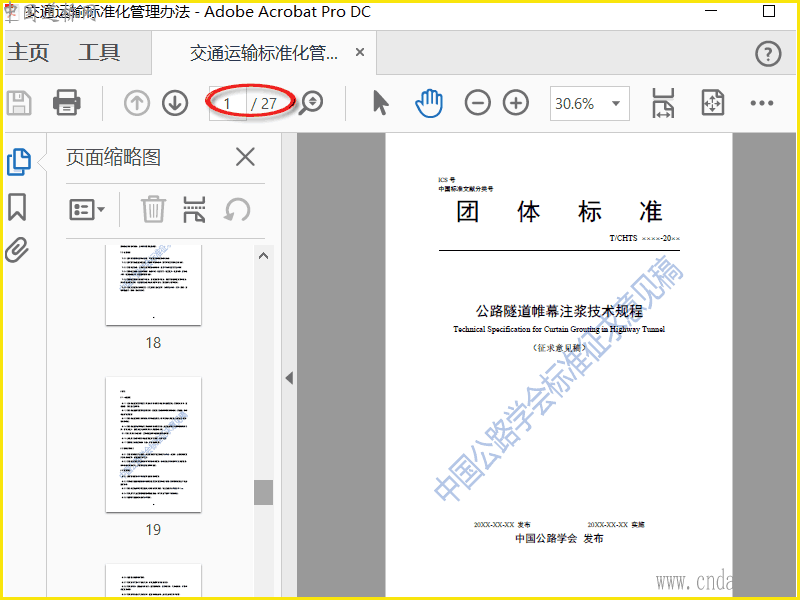Select page 18 thumbnail
This screenshot has height=600, width=800.
[153, 285]
